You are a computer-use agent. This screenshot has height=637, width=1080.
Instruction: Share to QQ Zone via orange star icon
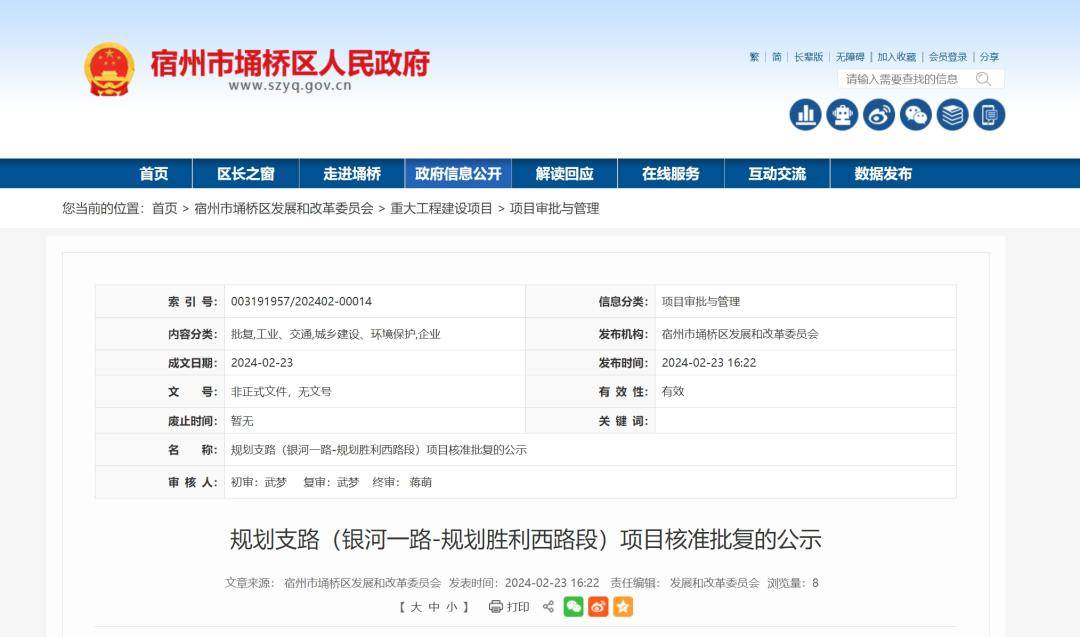(623, 607)
